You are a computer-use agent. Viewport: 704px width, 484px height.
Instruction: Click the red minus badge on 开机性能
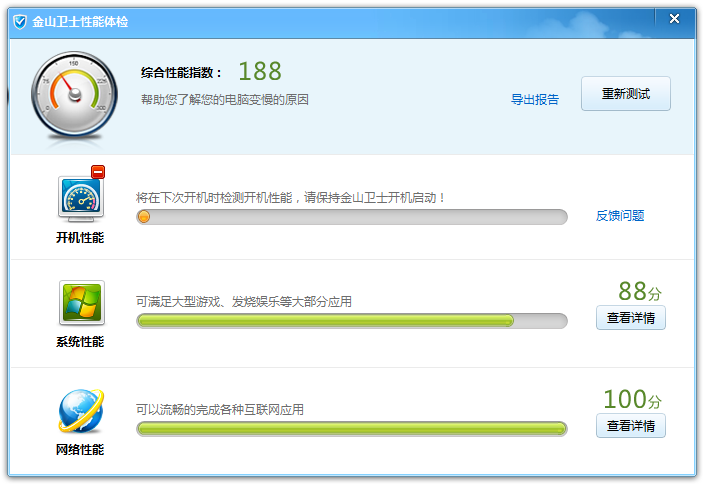(x=98, y=172)
